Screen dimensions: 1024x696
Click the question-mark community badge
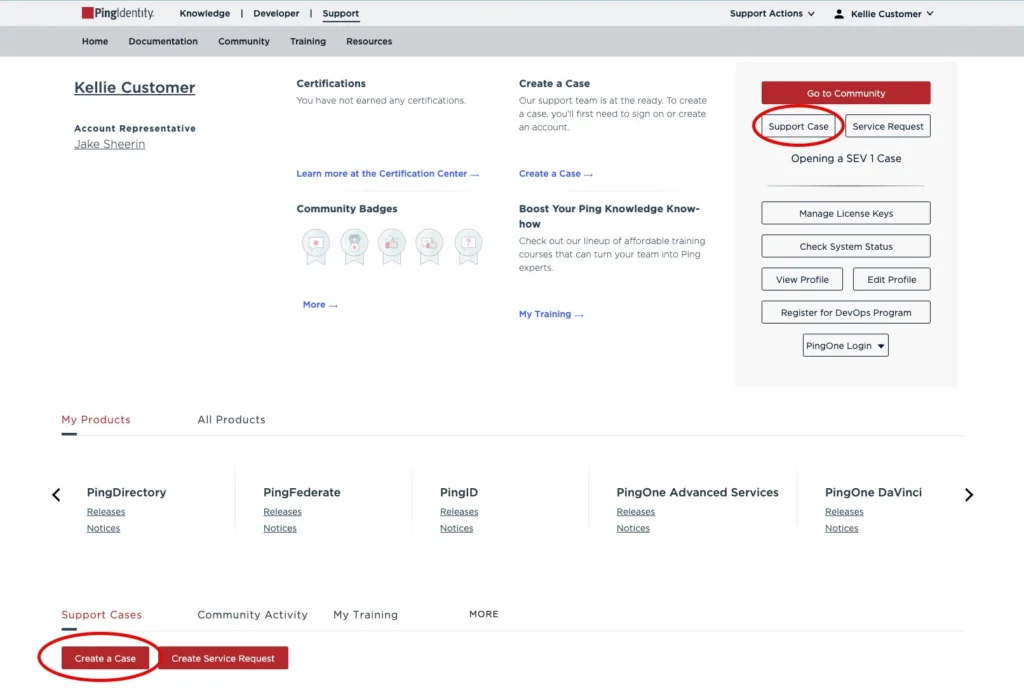[468, 247]
